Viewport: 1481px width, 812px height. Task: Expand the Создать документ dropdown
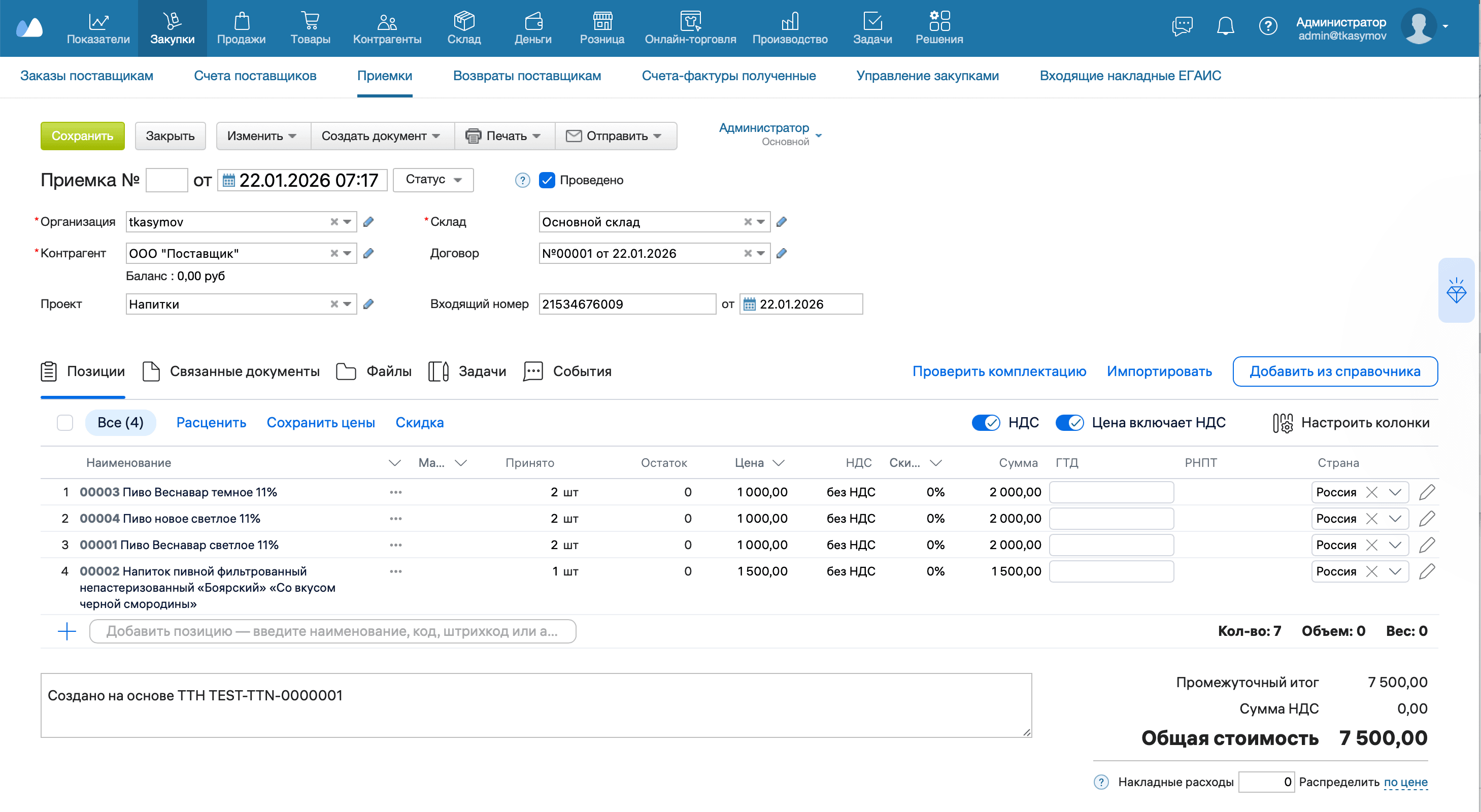coord(381,136)
